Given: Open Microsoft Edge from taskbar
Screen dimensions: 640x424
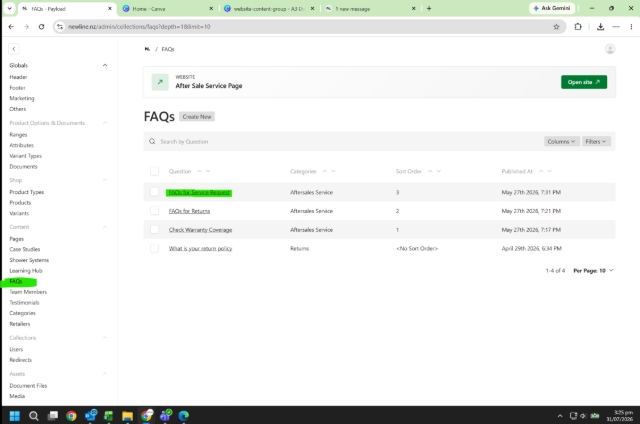Looking at the screenshot, I should [x=184, y=415].
